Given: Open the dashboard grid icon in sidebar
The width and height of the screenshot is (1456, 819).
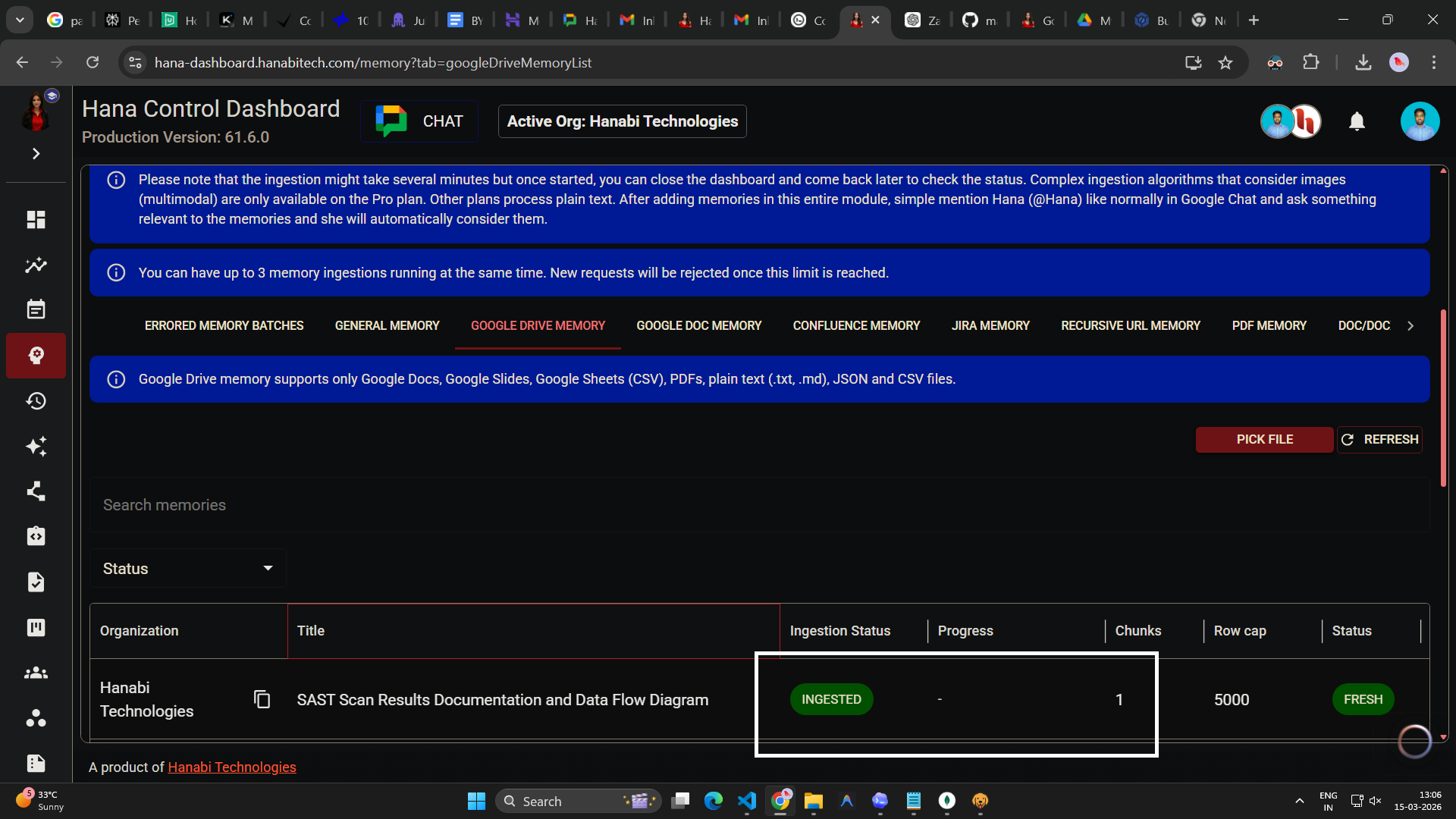Looking at the screenshot, I should point(36,220).
